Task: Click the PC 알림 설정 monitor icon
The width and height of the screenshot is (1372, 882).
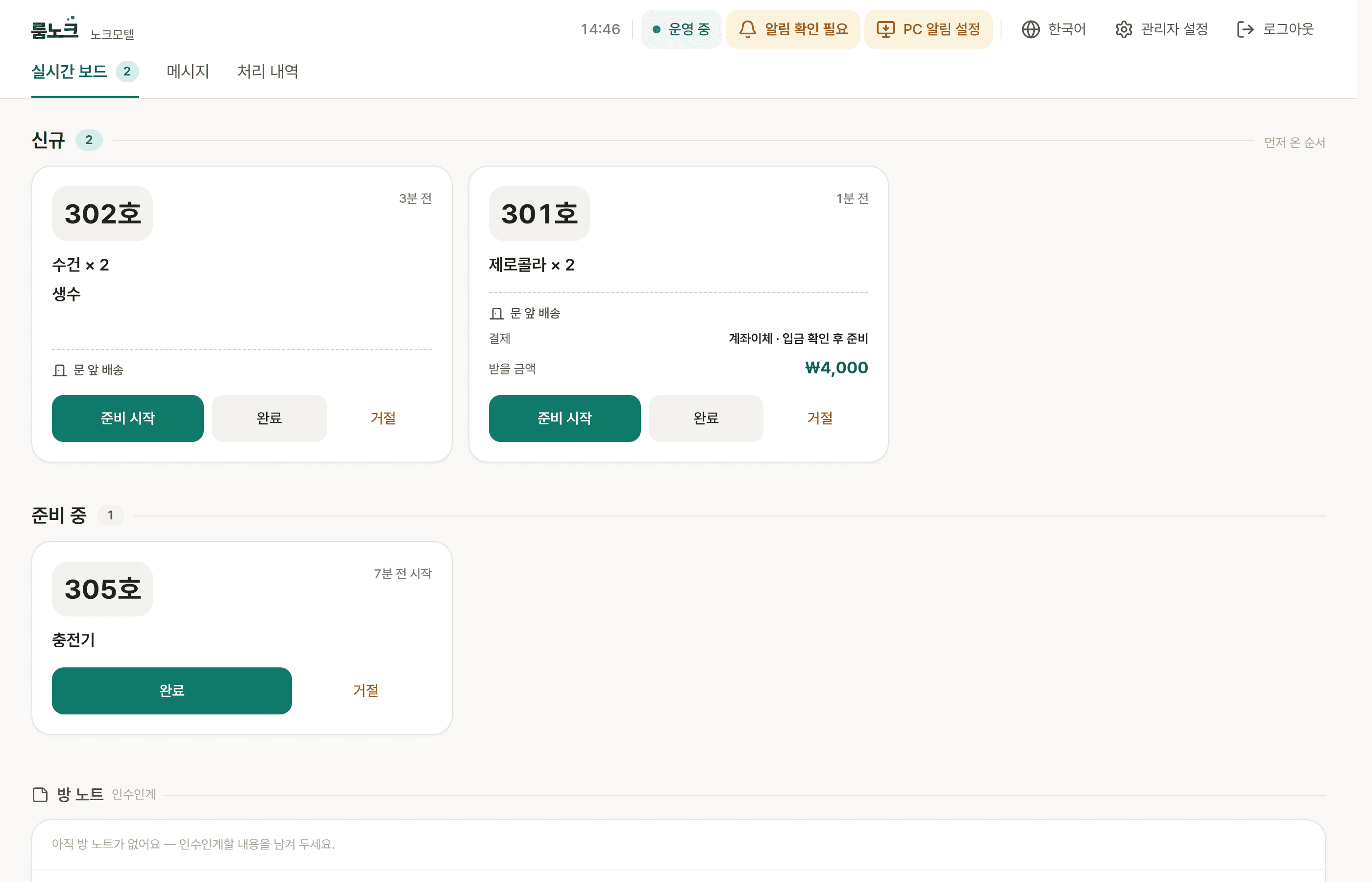Action: point(885,29)
